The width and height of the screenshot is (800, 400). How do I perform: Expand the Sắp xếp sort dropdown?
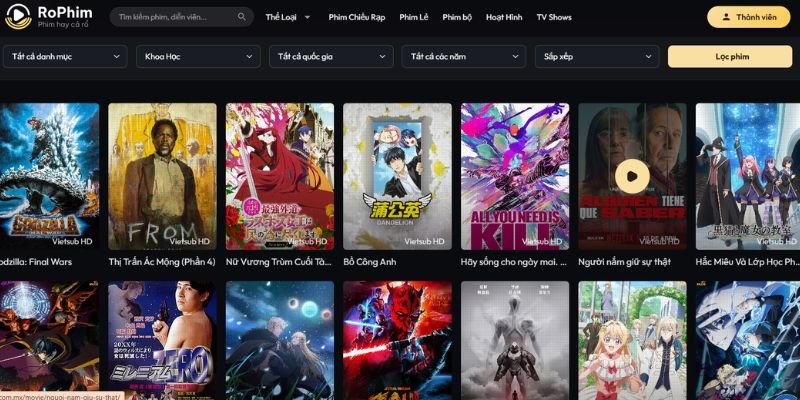click(x=597, y=57)
